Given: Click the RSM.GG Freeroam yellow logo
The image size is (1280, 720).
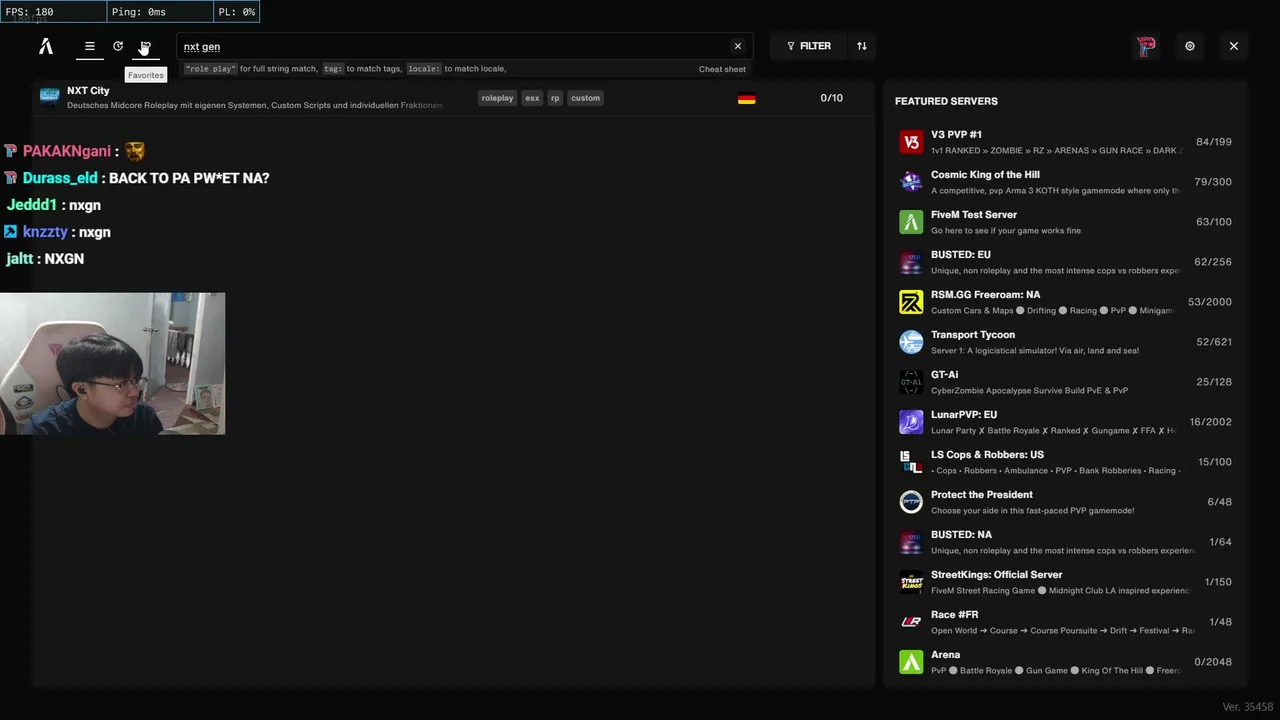Looking at the screenshot, I should tap(911, 302).
